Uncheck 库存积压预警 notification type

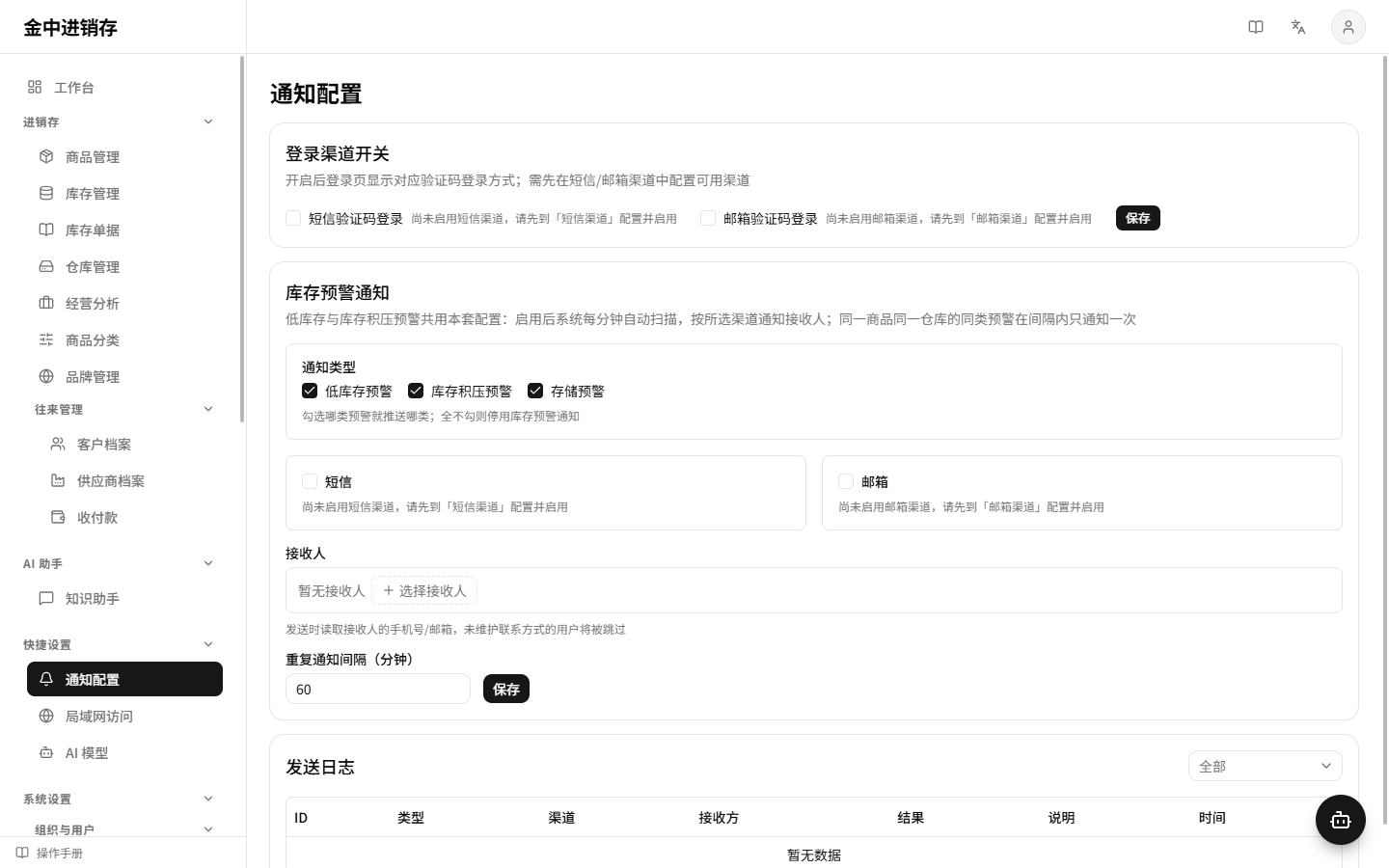coord(416,391)
